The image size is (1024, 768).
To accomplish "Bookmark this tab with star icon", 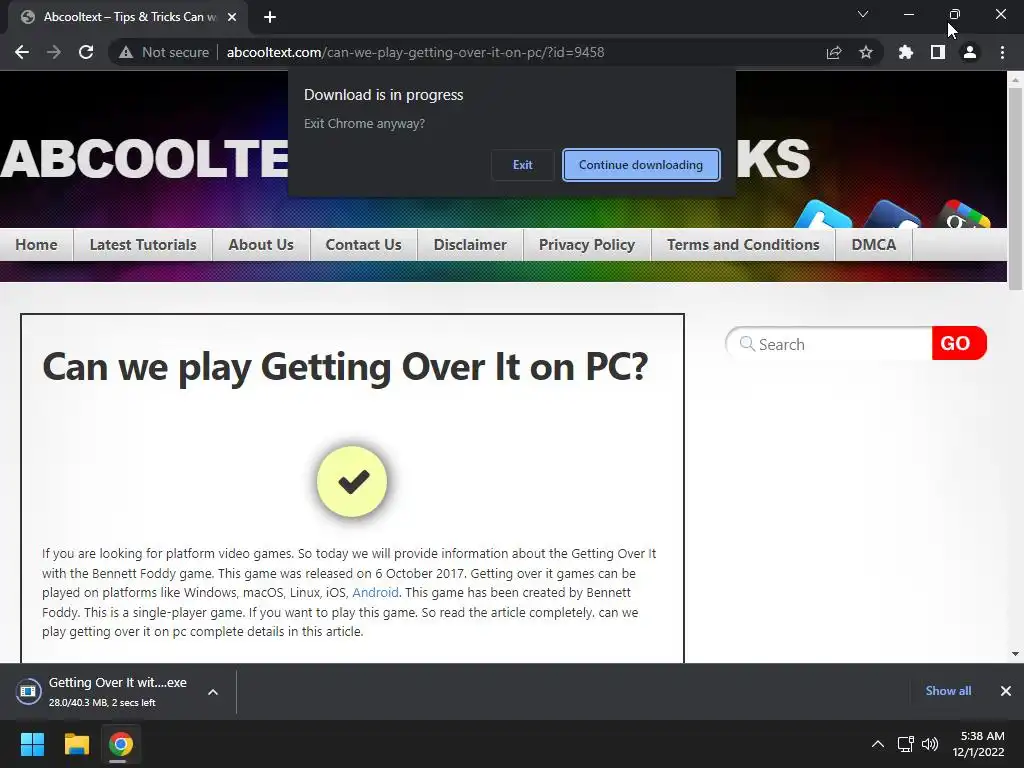I will 866,52.
